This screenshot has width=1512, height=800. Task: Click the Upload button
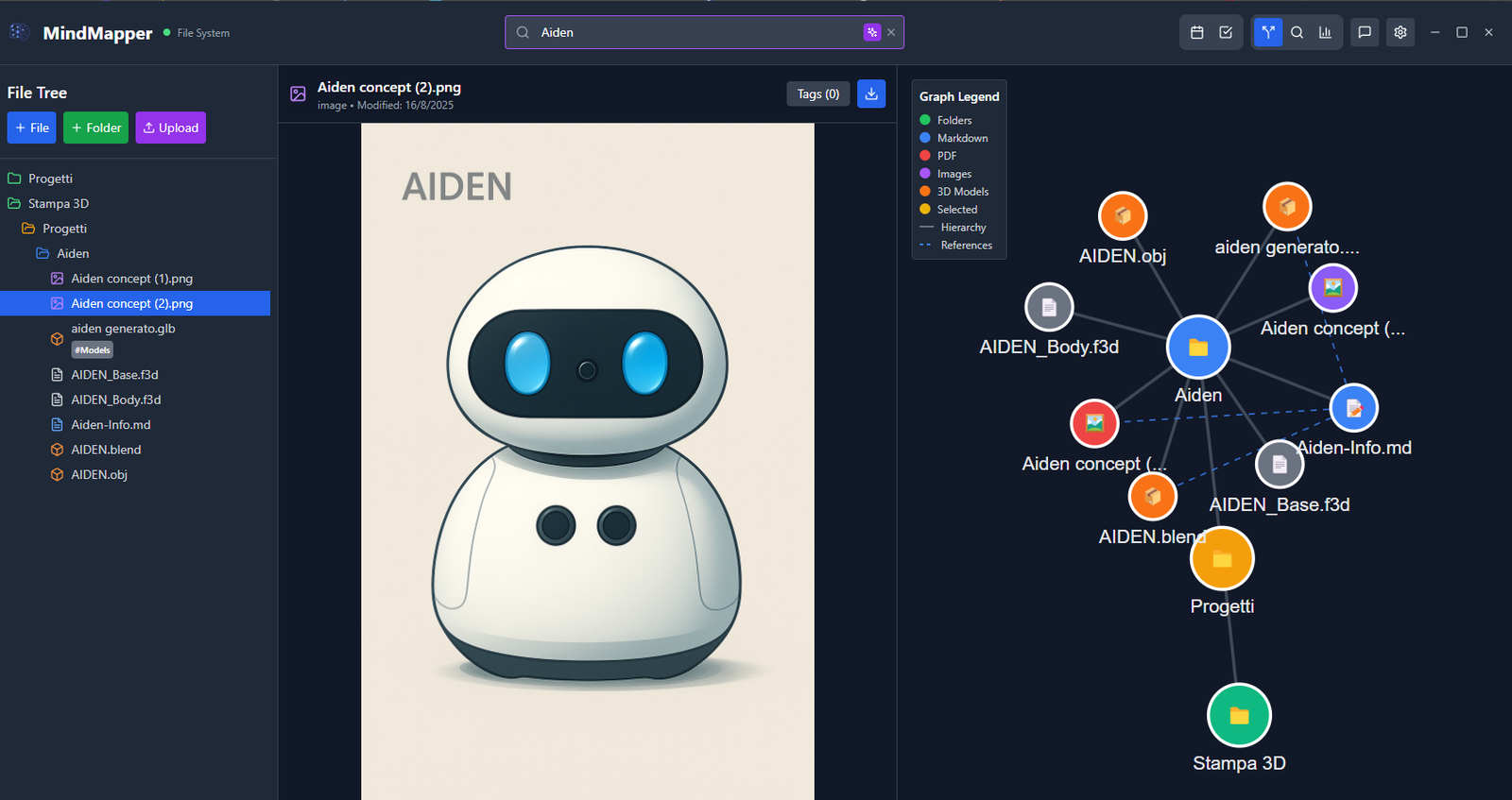171,128
